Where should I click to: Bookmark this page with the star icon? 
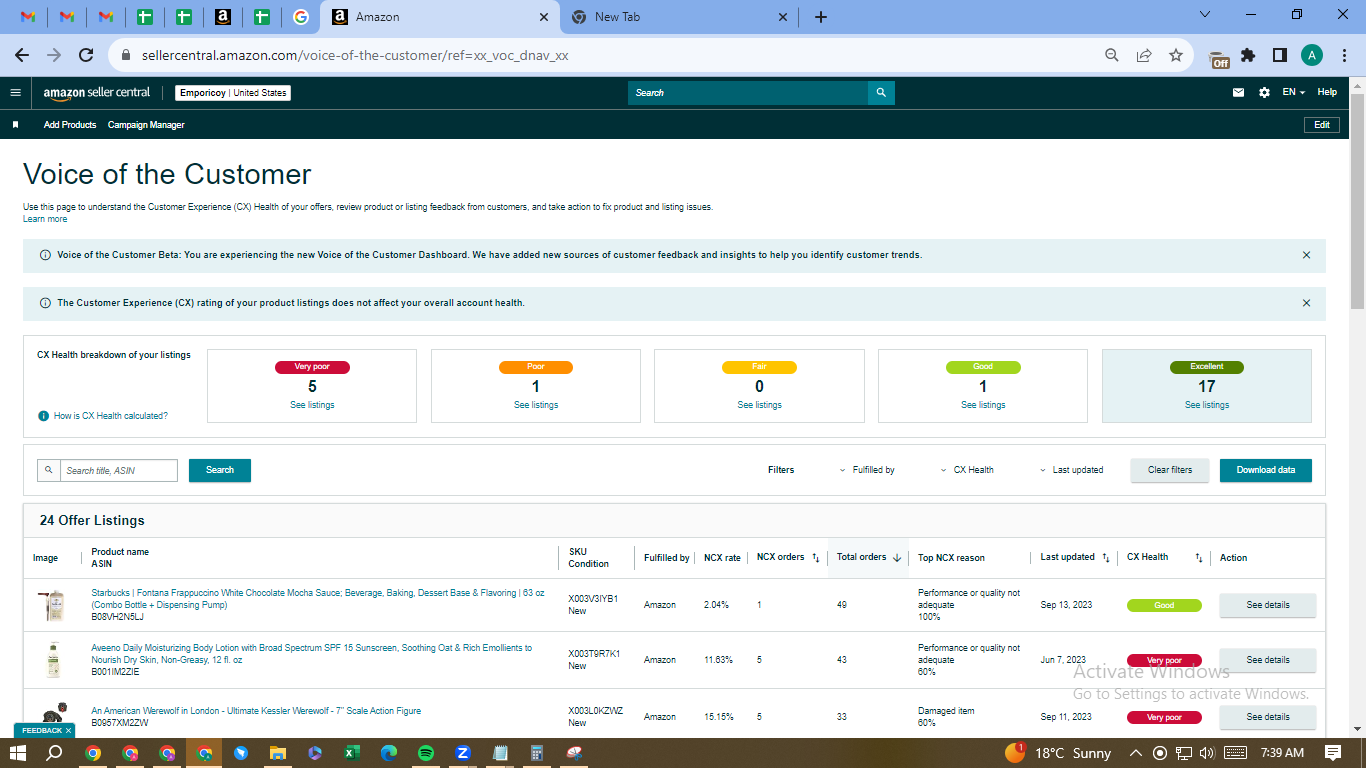[1176, 56]
